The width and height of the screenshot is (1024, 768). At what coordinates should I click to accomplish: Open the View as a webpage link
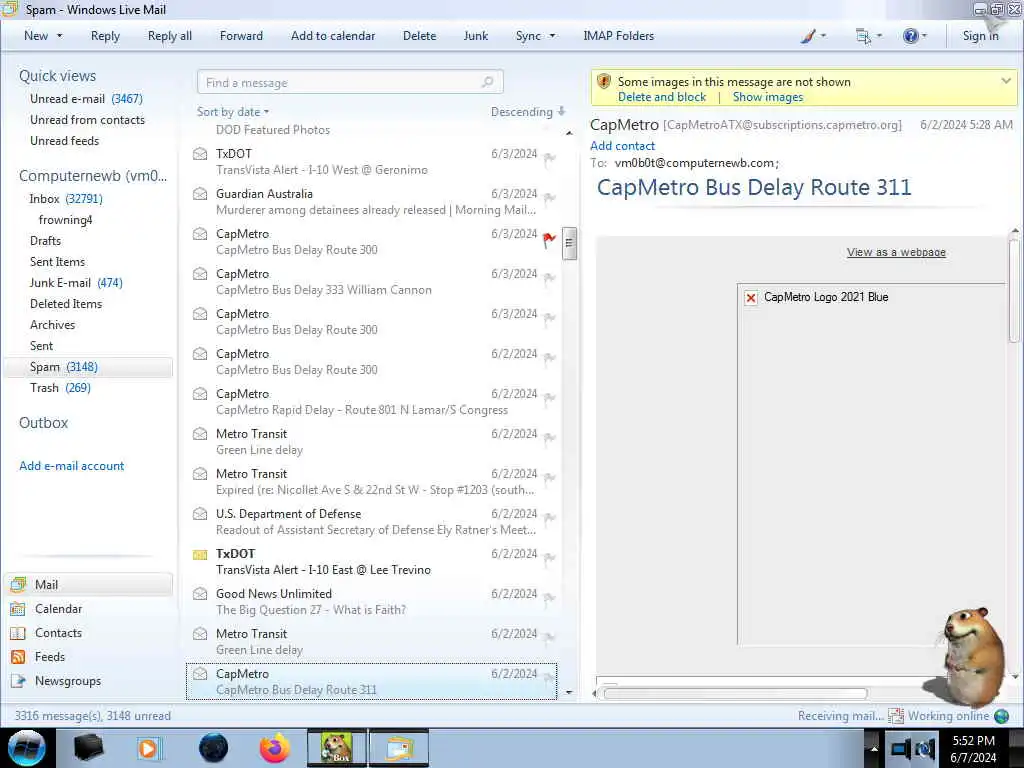pos(896,252)
